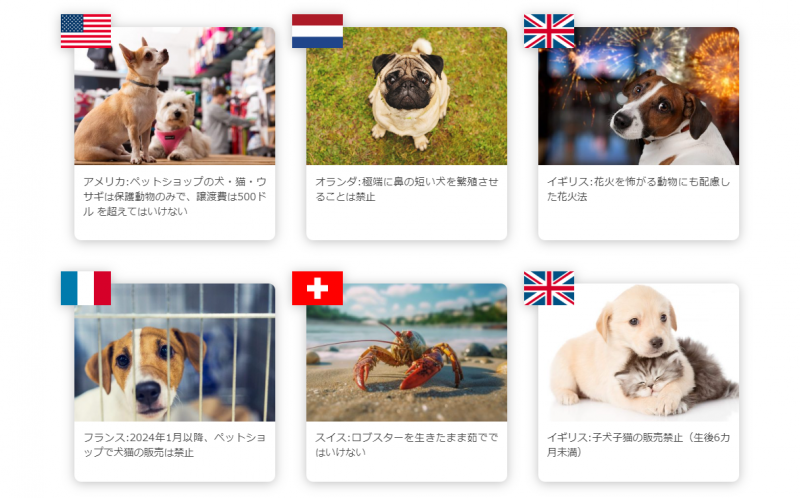Click the American flag icon

point(86,31)
